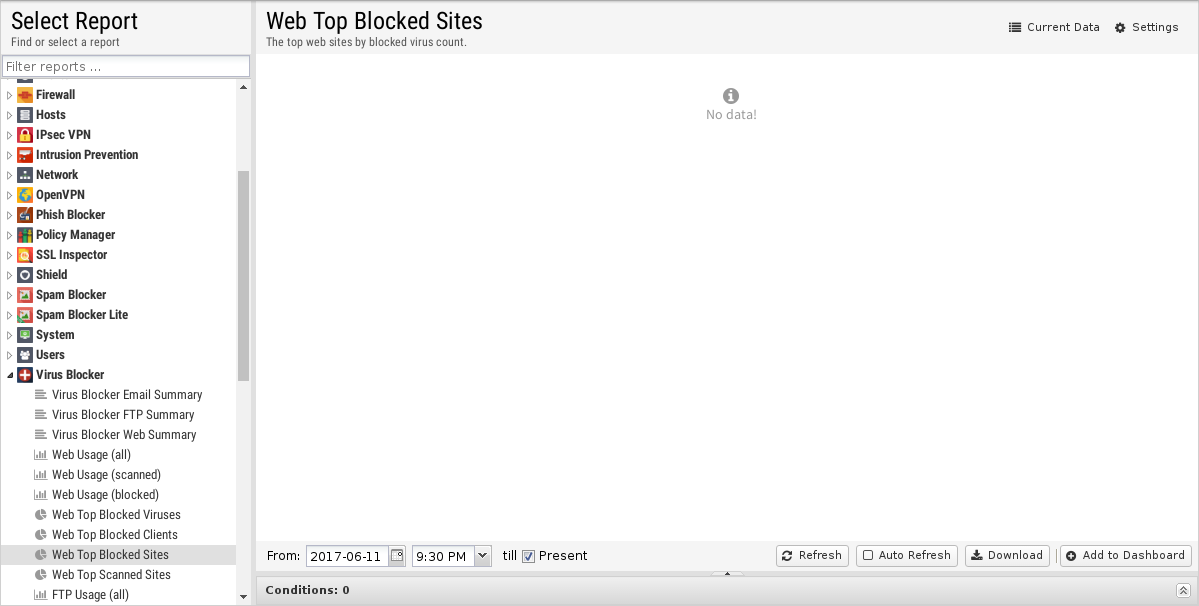
Task: Uncheck the Present checkbox
Action: point(528,556)
